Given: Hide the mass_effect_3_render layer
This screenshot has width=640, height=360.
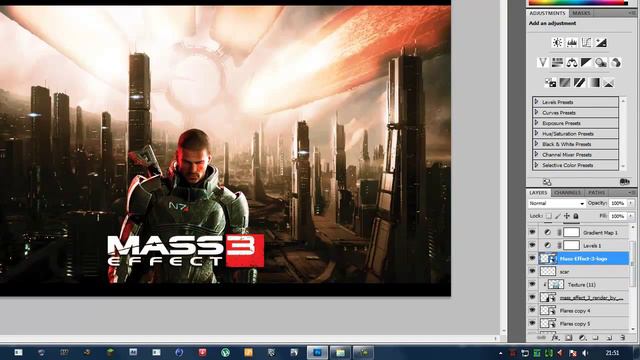Looking at the screenshot, I should click(x=532, y=298).
